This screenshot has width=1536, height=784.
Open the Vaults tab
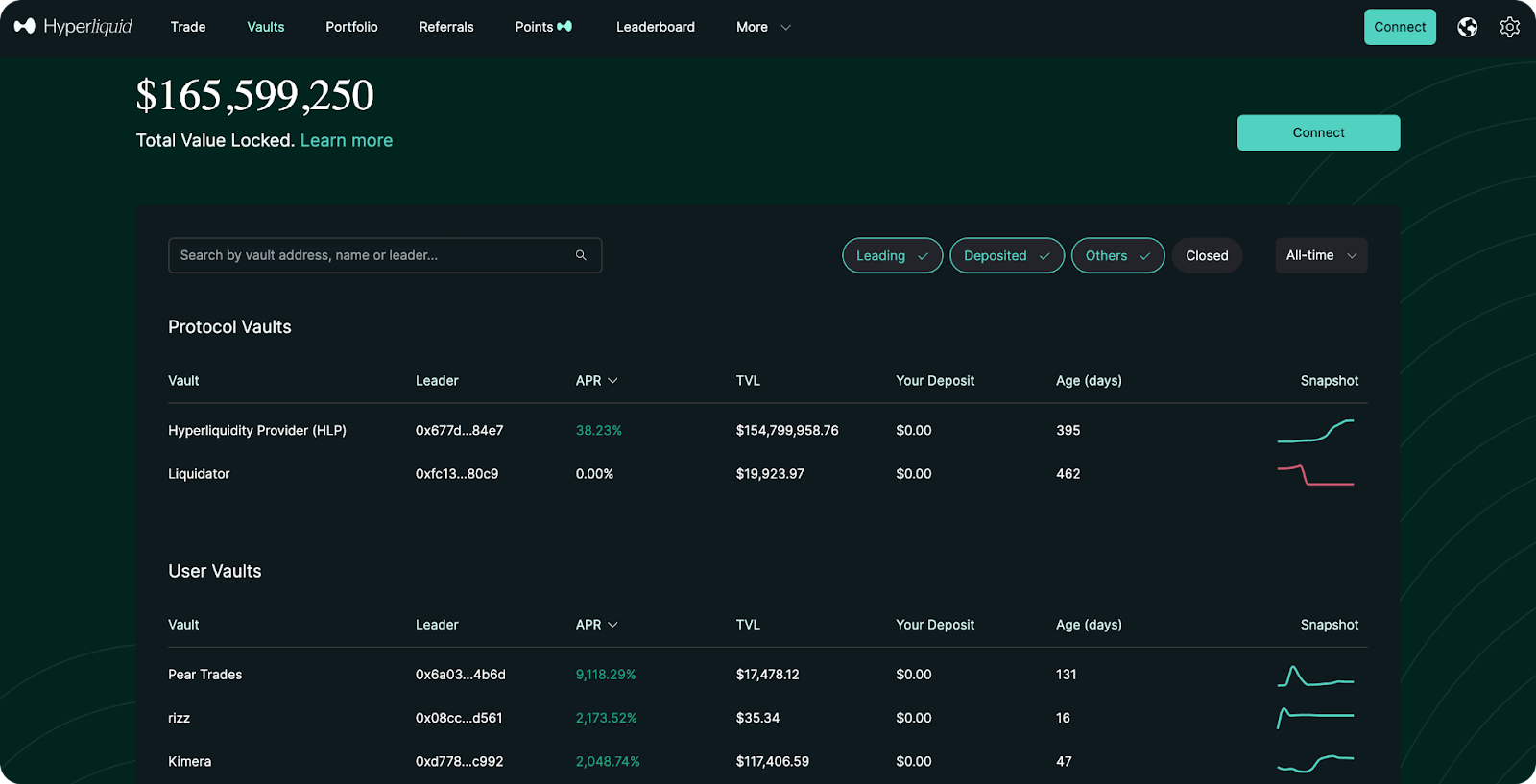click(266, 27)
